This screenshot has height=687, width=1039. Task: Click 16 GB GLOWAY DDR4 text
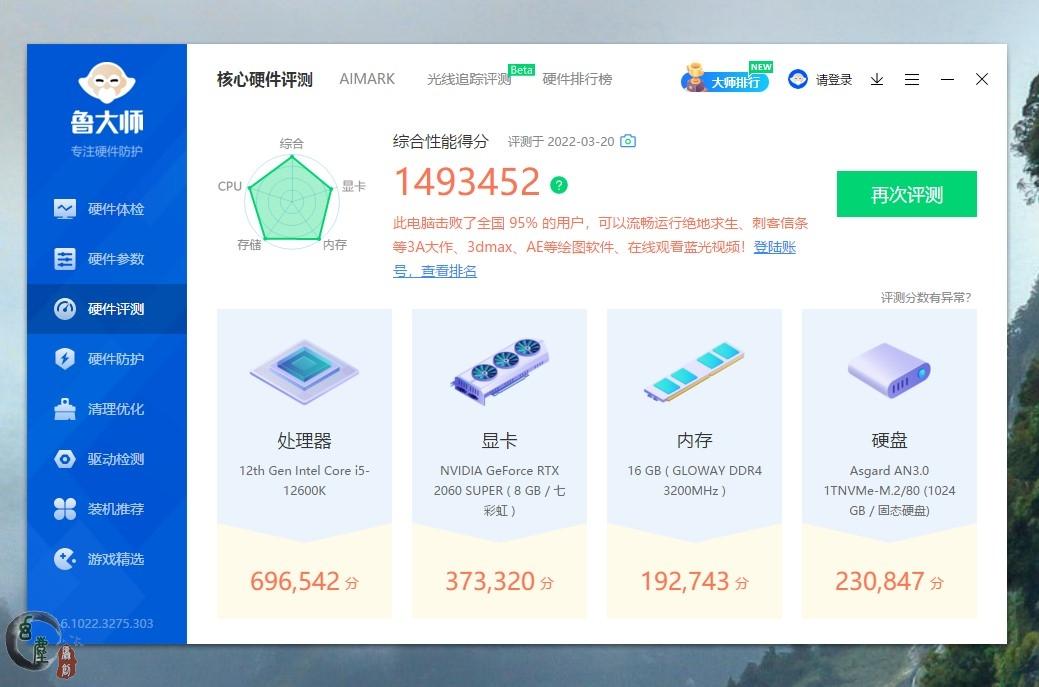click(694, 480)
